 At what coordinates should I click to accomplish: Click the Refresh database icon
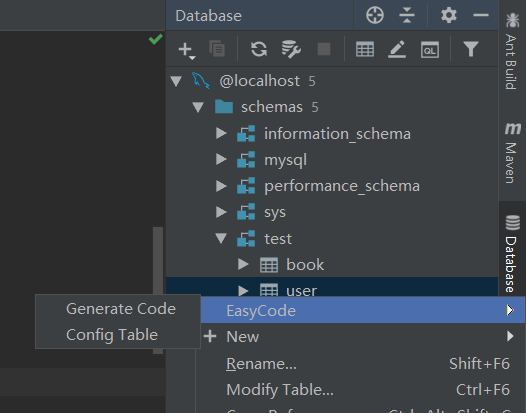click(x=259, y=49)
